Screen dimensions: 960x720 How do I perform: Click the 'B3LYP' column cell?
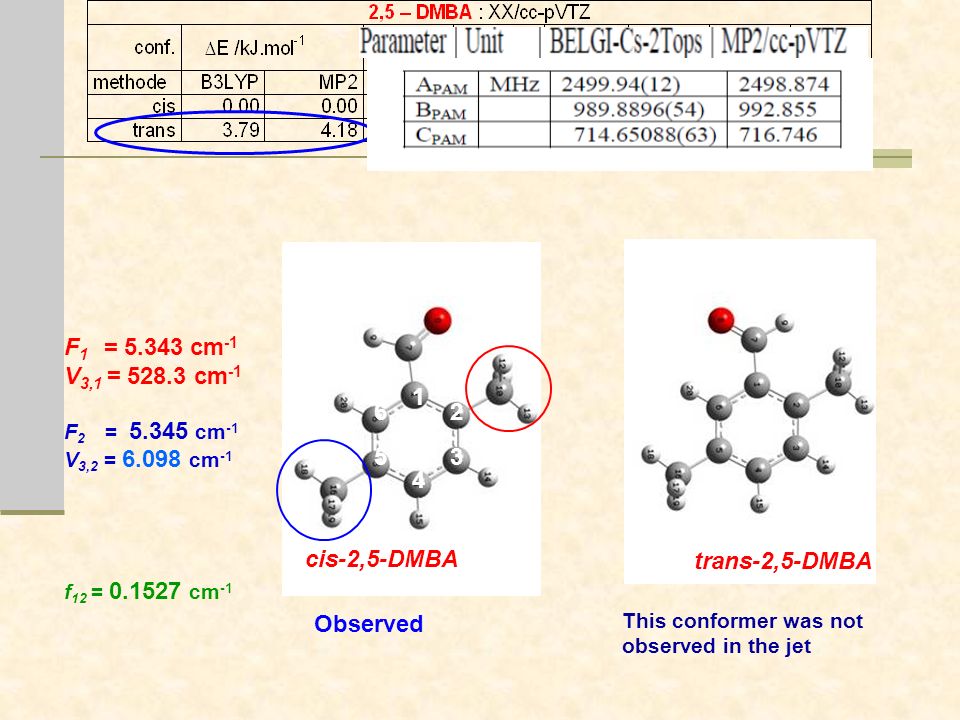pos(223,82)
